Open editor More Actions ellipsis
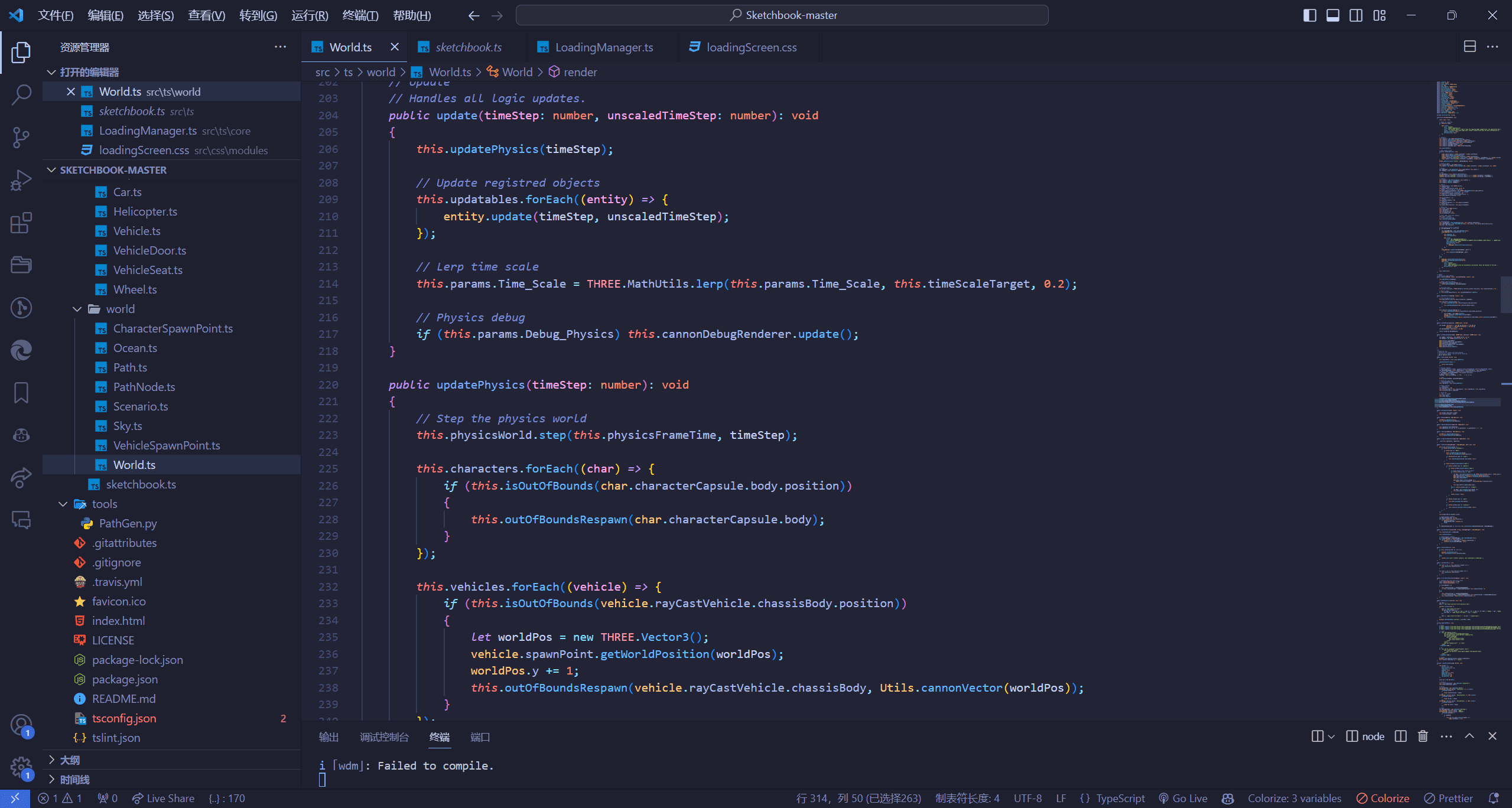Viewport: 1512px width, 808px height. 1493,47
